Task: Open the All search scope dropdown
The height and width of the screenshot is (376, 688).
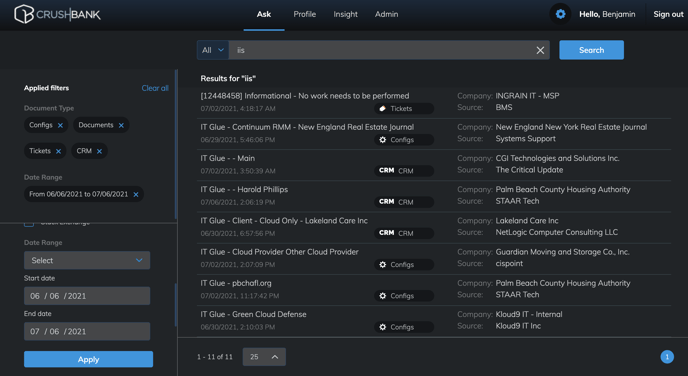Action: click(213, 50)
